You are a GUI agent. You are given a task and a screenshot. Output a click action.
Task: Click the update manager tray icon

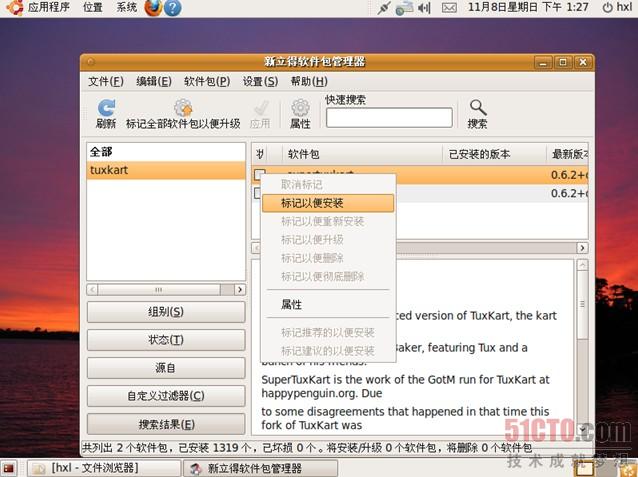click(404, 8)
